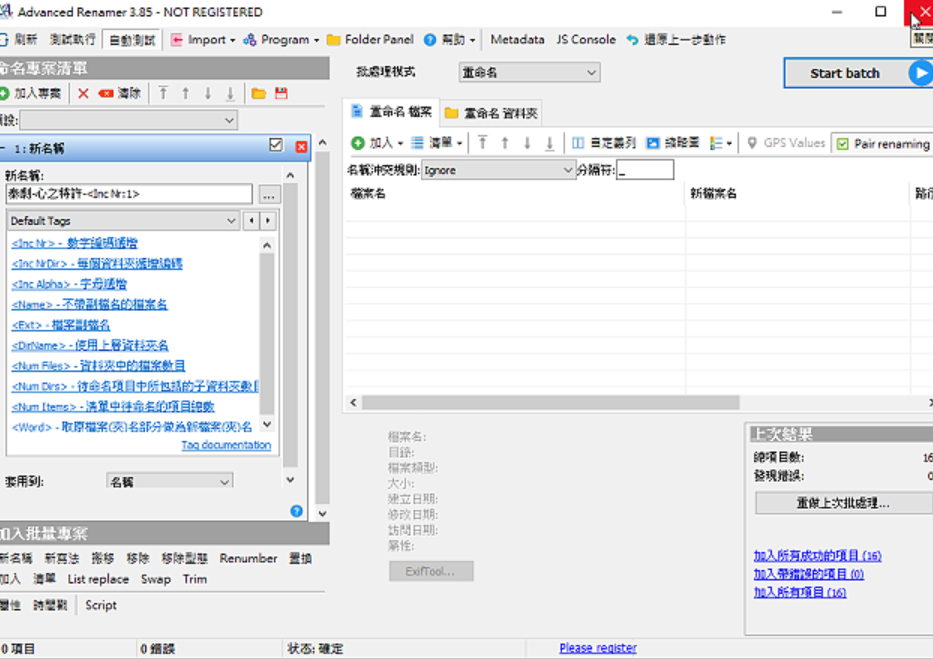Go to the next tag group with right arrow
This screenshot has width=933, height=659.
268,221
